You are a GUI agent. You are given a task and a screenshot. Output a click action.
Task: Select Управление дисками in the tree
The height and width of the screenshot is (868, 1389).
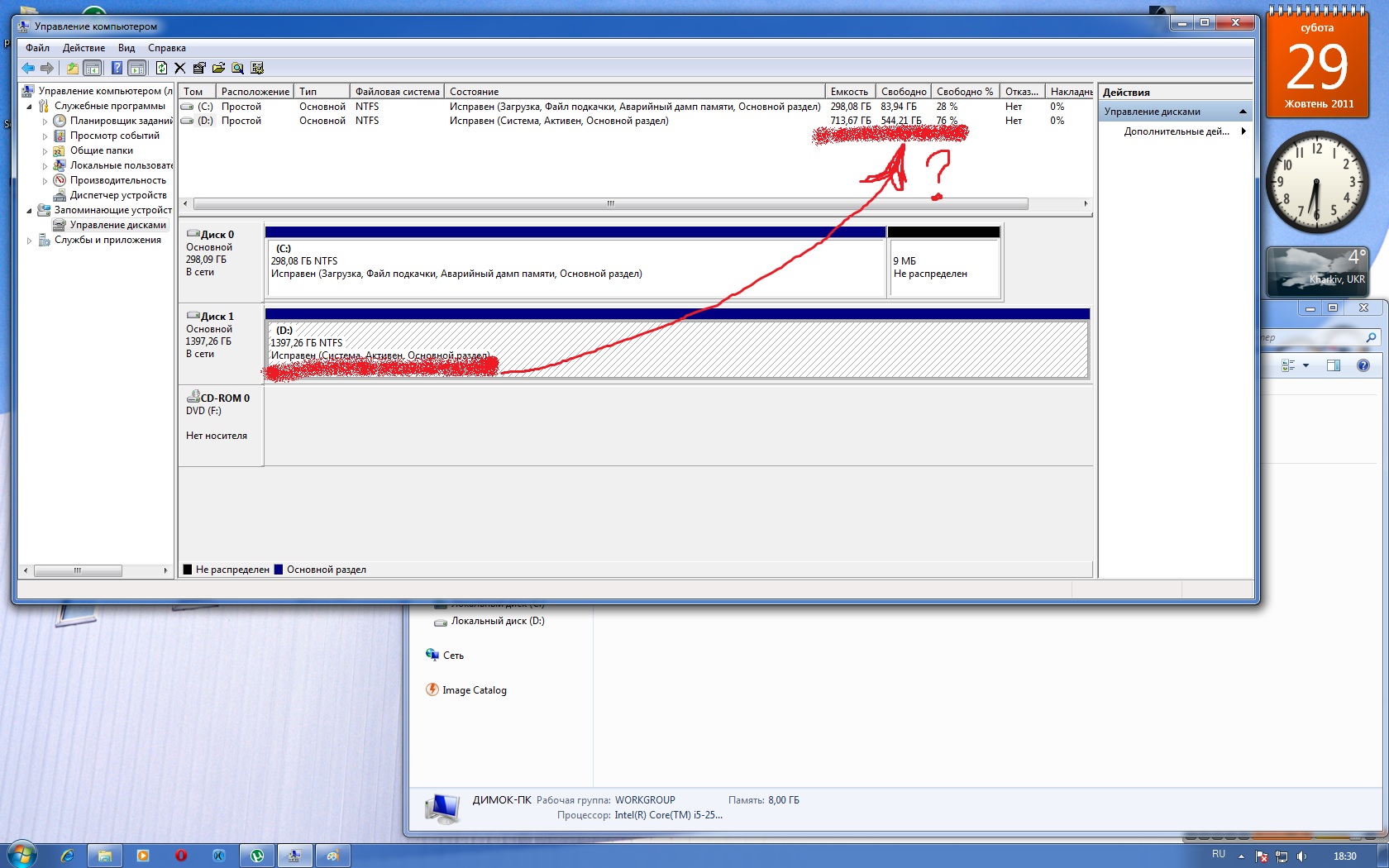[117, 225]
